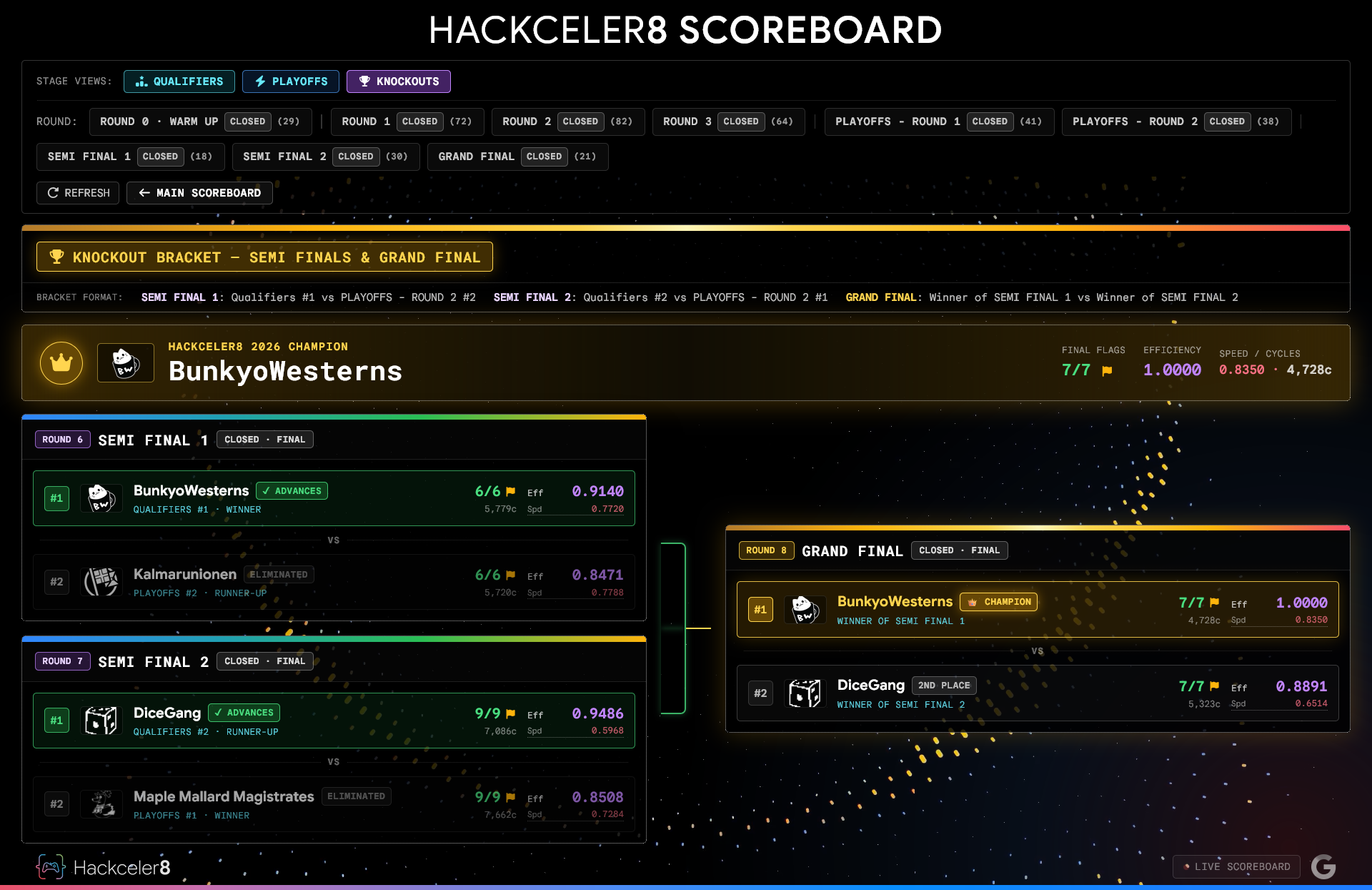This screenshot has width=1372, height=890.
Task: Click BunkyoWesterns logo in Semi Final 1
Action: [x=101, y=498]
